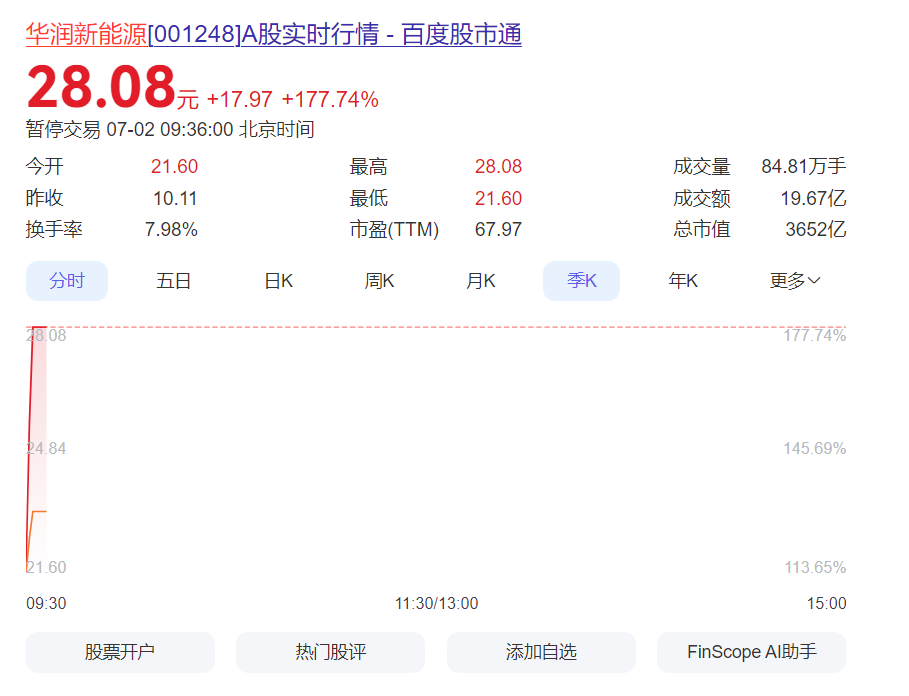Click the 股票开户 button

(120, 652)
